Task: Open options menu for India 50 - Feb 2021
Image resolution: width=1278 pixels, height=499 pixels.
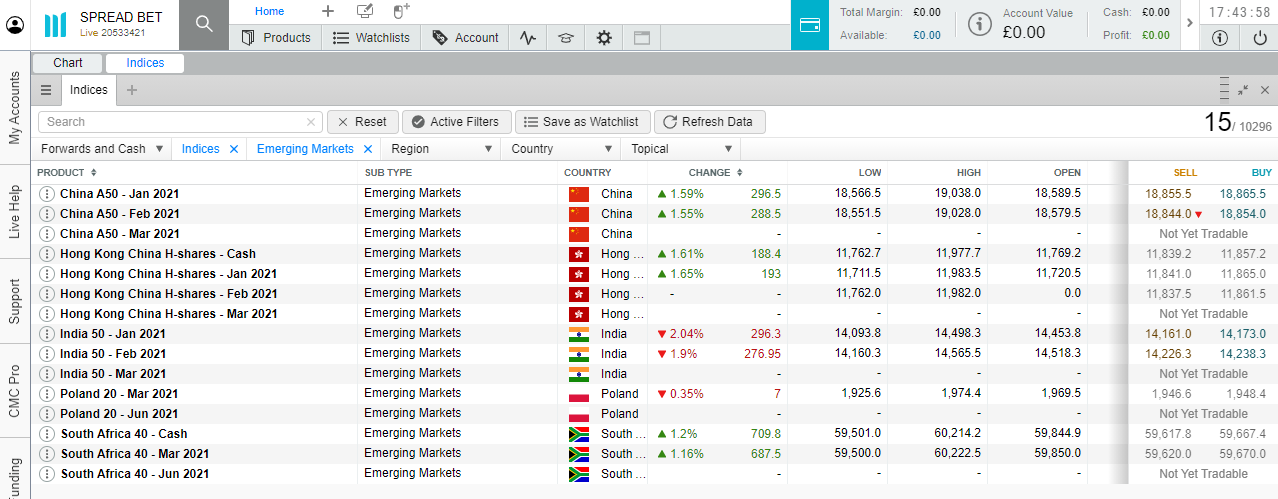Action: coord(46,354)
